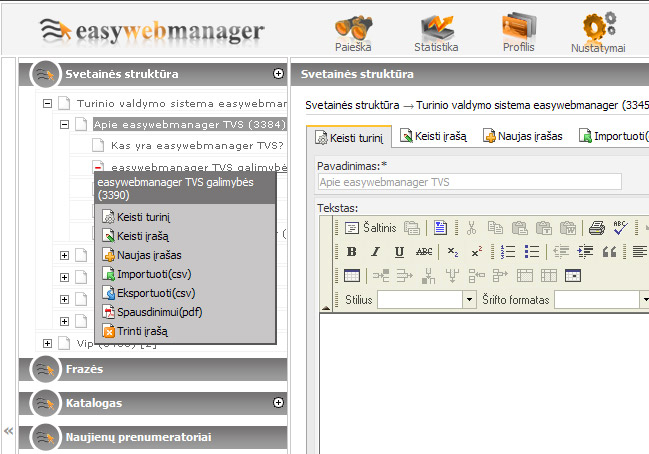Click the Increase indent icon

(585, 252)
